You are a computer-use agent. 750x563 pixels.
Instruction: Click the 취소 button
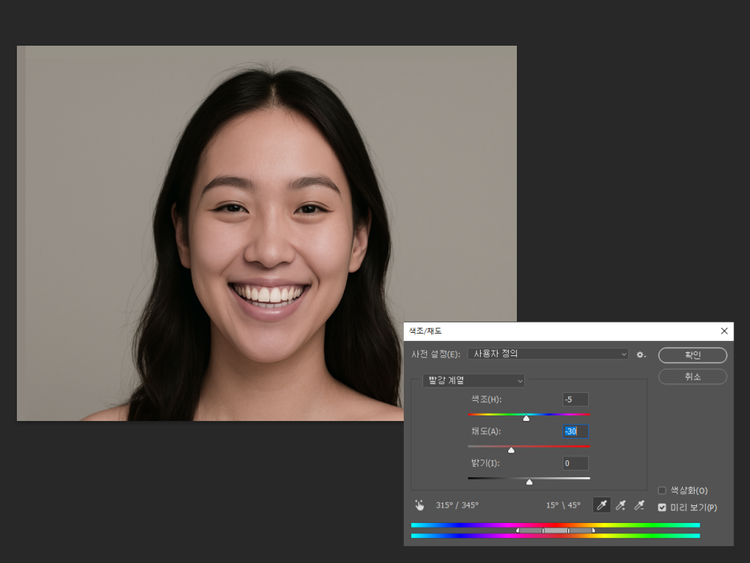coord(692,377)
